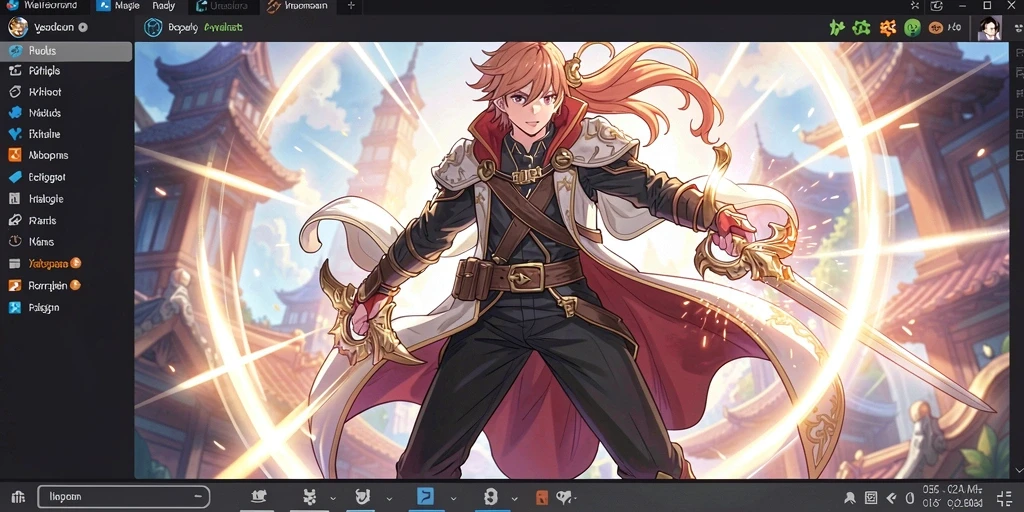Viewport: 1024px width, 512px height.
Task: Toggle the orange badge beside Rornpisin
Action: 74,285
